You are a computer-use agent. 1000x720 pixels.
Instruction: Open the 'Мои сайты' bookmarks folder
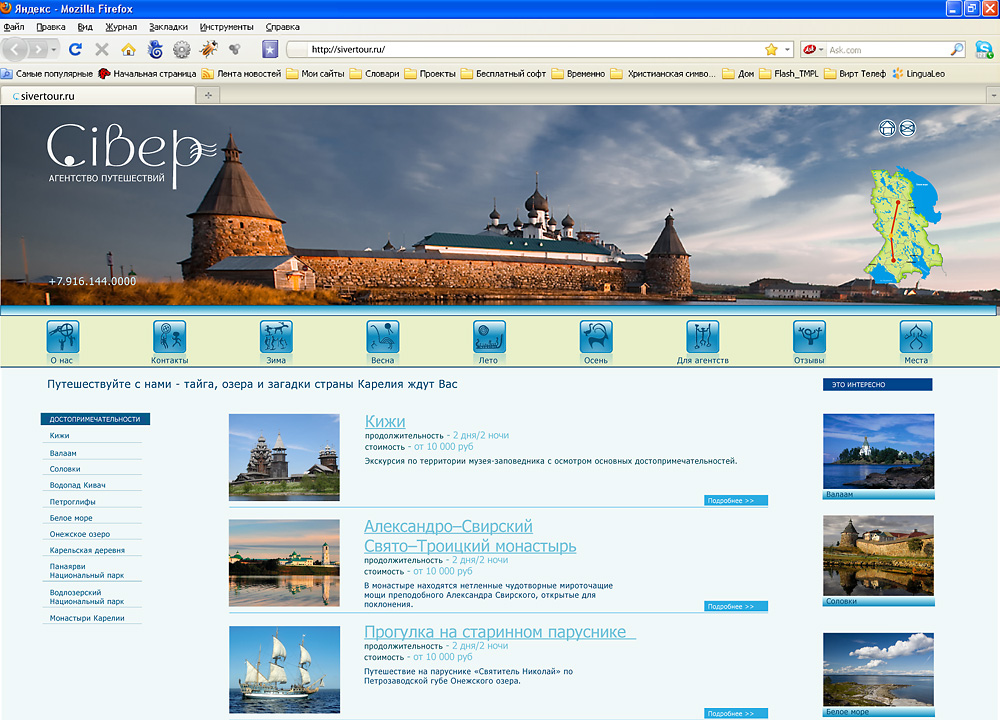click(315, 74)
